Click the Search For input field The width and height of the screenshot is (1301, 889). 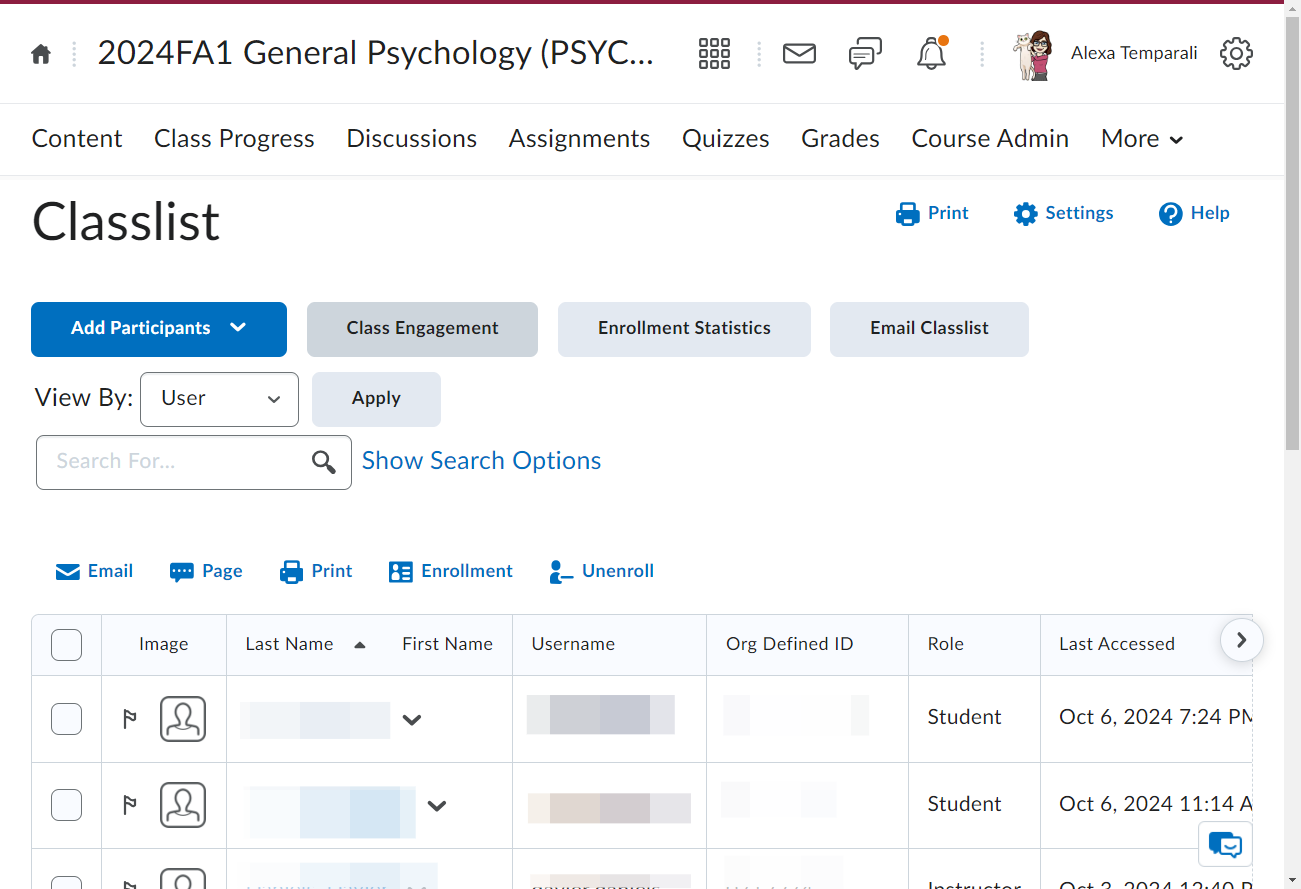pos(176,462)
